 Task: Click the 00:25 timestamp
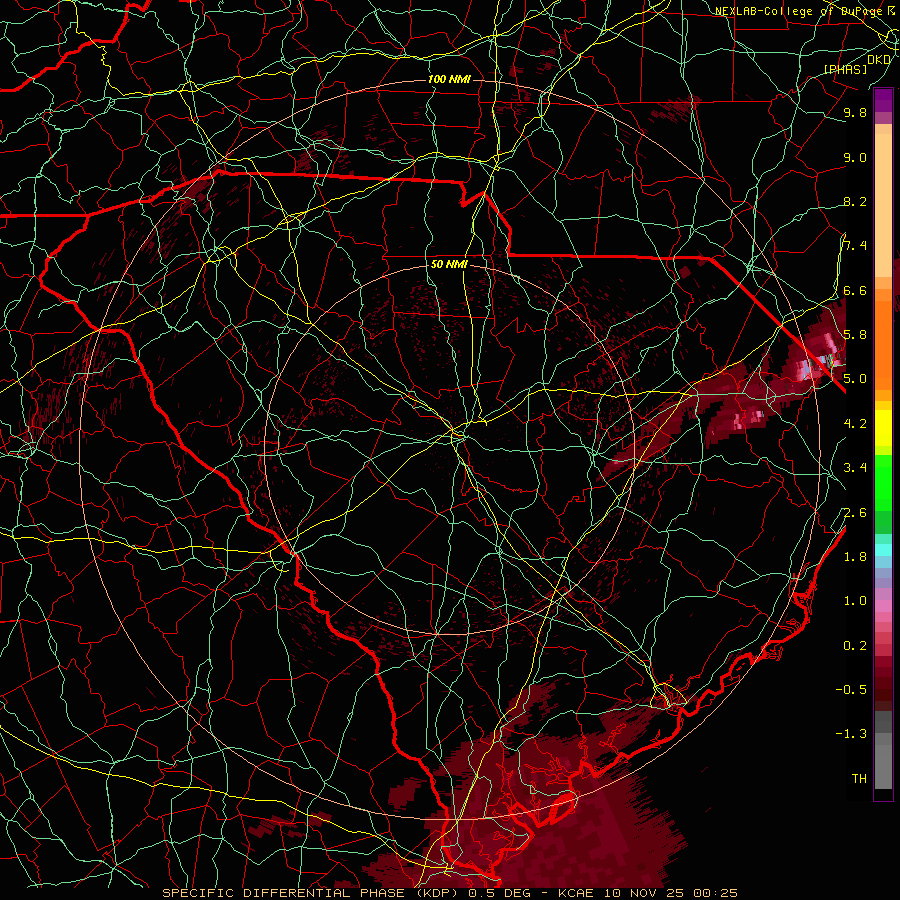pos(716,893)
